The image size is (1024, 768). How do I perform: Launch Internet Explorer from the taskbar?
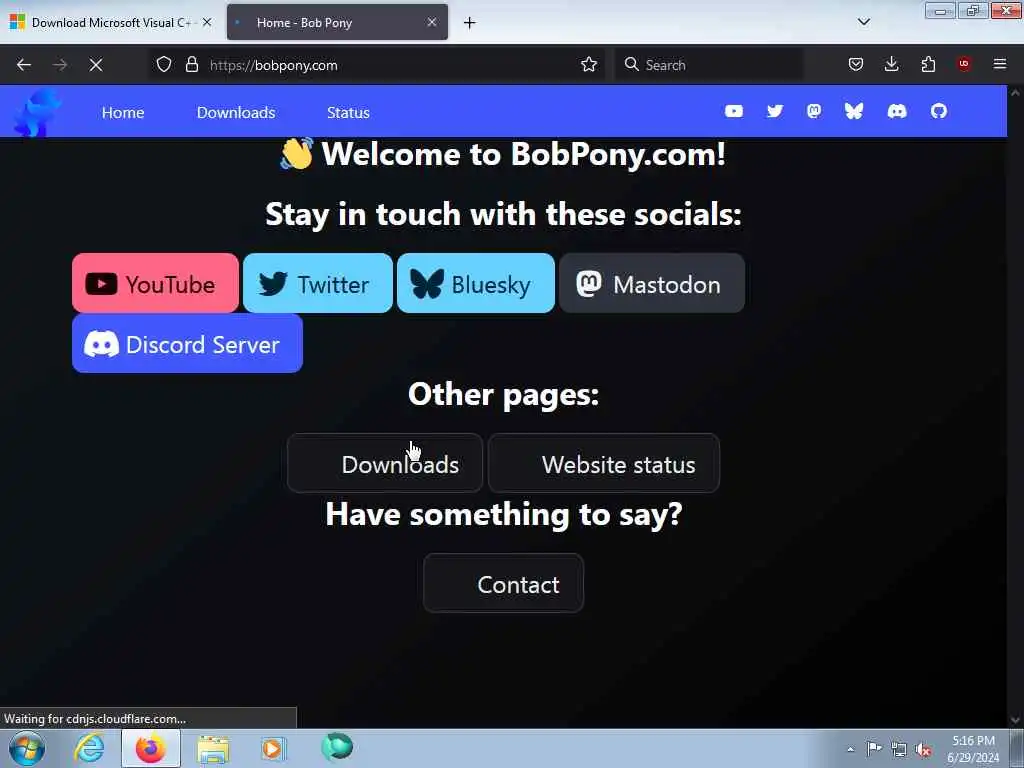(89, 748)
